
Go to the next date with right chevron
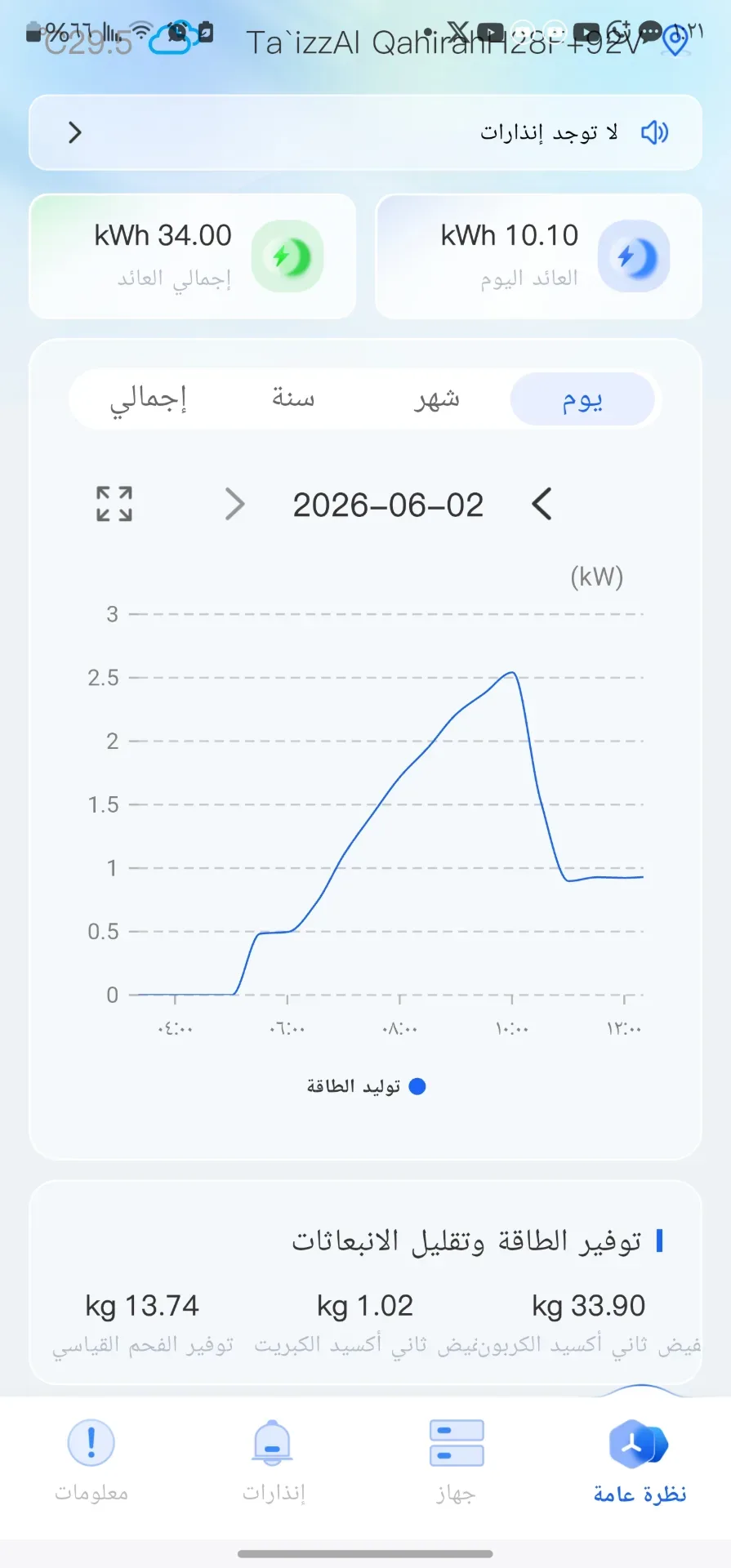(x=234, y=504)
